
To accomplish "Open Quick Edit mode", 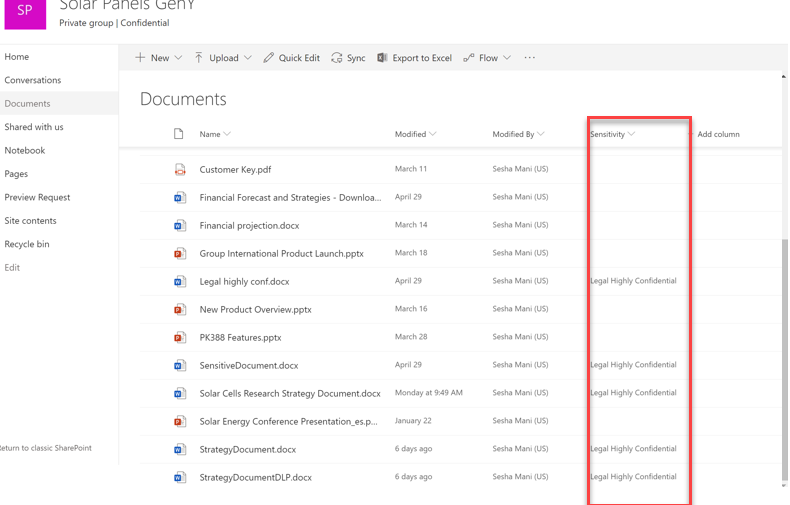I will coord(291,58).
